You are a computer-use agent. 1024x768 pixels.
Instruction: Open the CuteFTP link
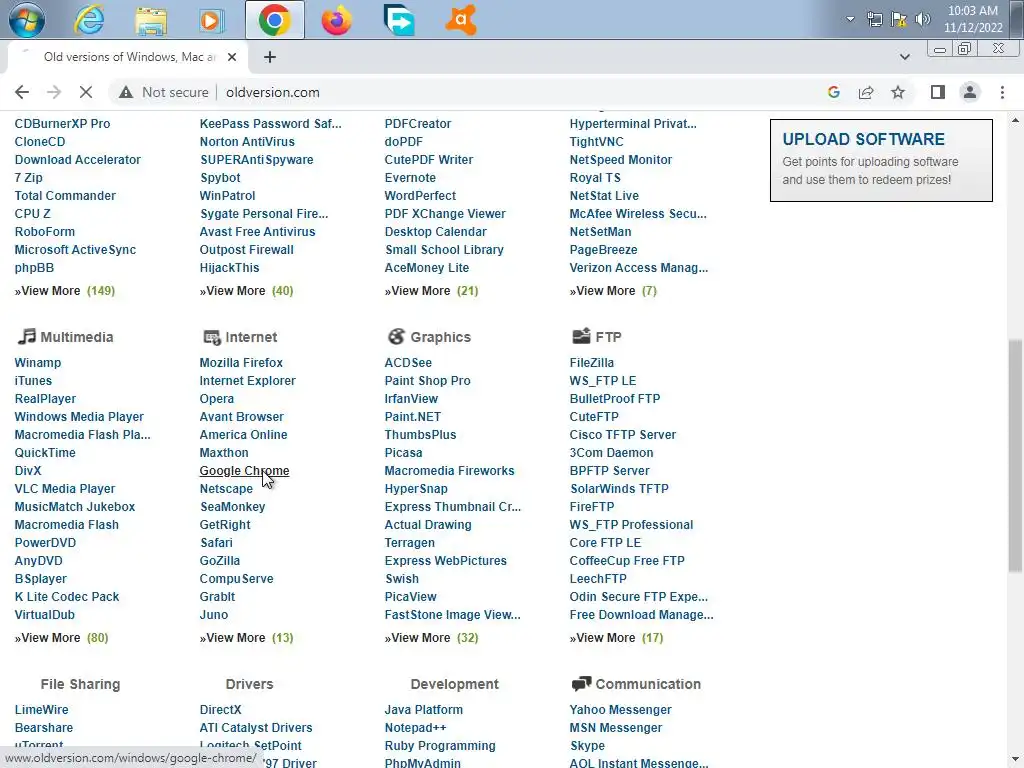pos(594,417)
